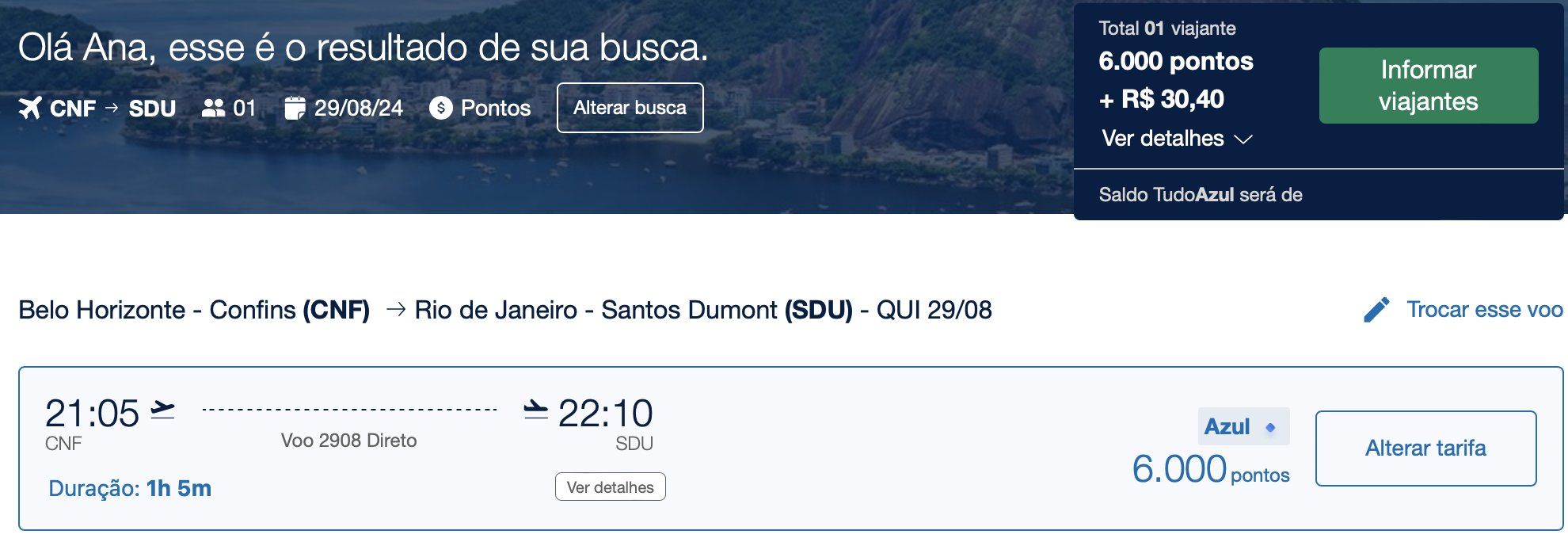Expand the Ver detalhes chevron in total panel

pyautogui.click(x=1243, y=139)
